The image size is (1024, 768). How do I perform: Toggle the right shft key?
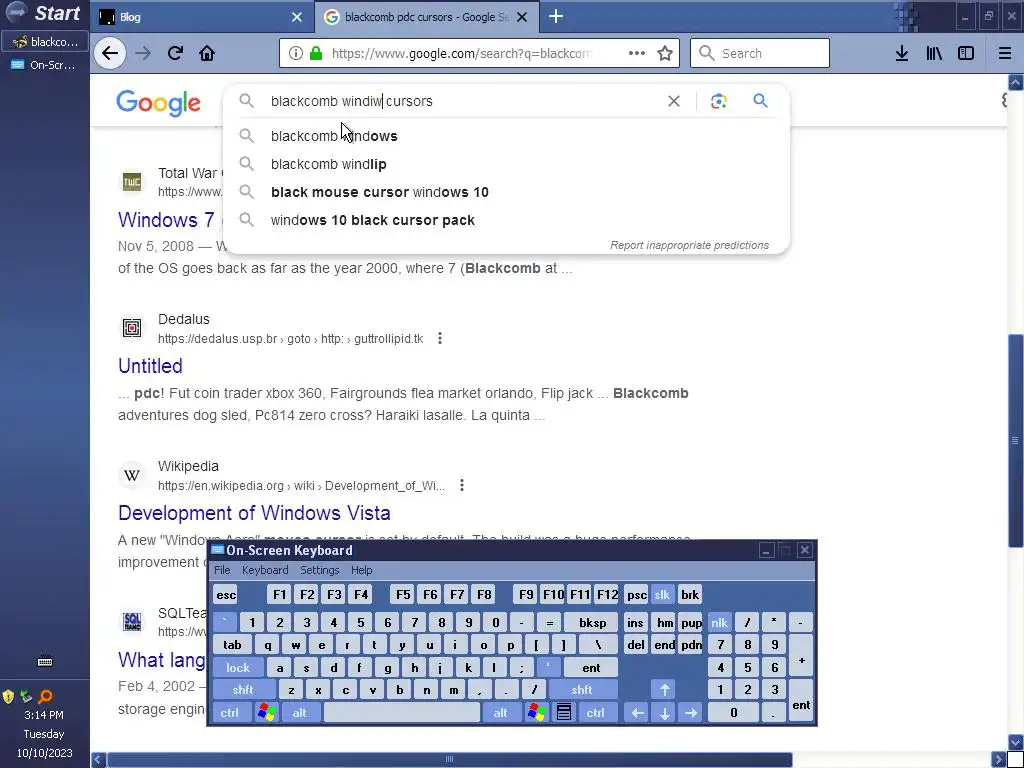click(x=581, y=690)
